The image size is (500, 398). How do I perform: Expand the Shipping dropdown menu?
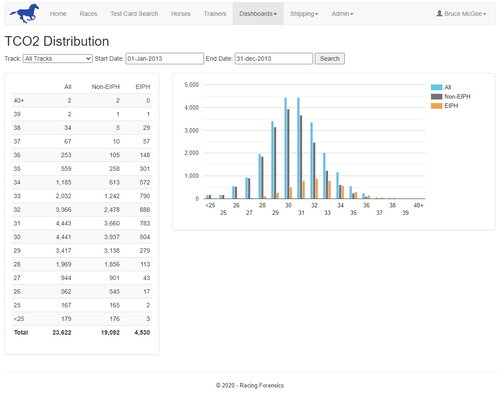coord(304,14)
